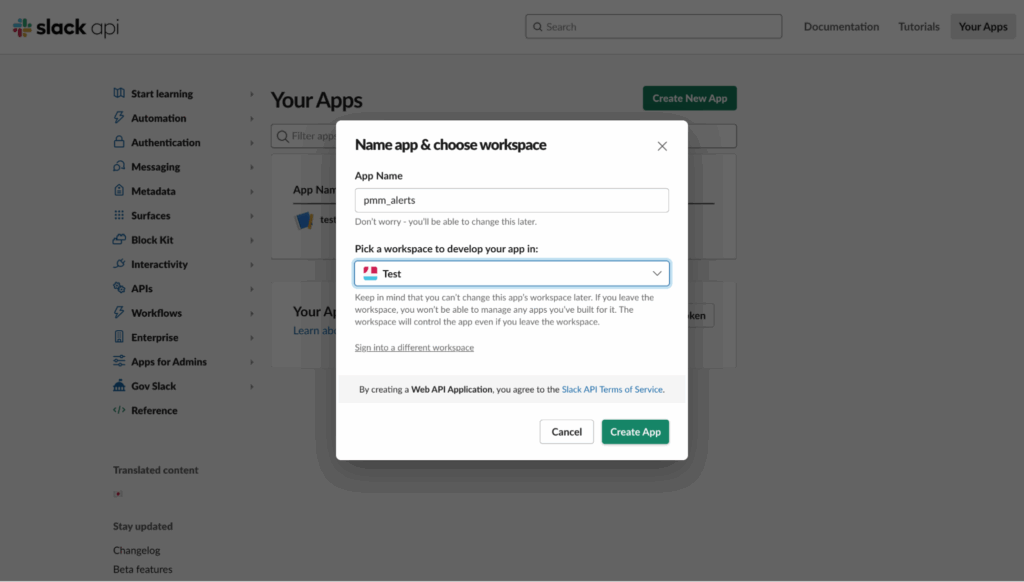Click the Automation lightning bolt icon
Screen dimensions: 1024x582
click(119, 118)
